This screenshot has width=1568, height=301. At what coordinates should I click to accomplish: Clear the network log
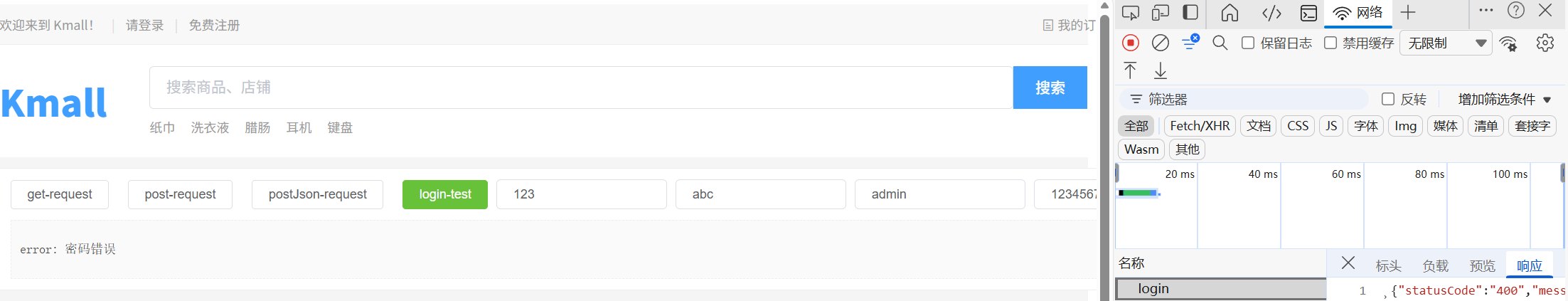click(1160, 43)
